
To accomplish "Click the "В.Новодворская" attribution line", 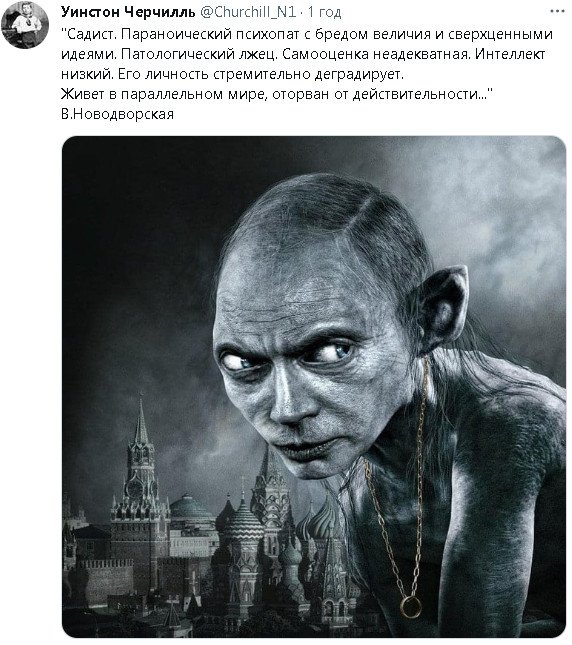I will coord(117,114).
